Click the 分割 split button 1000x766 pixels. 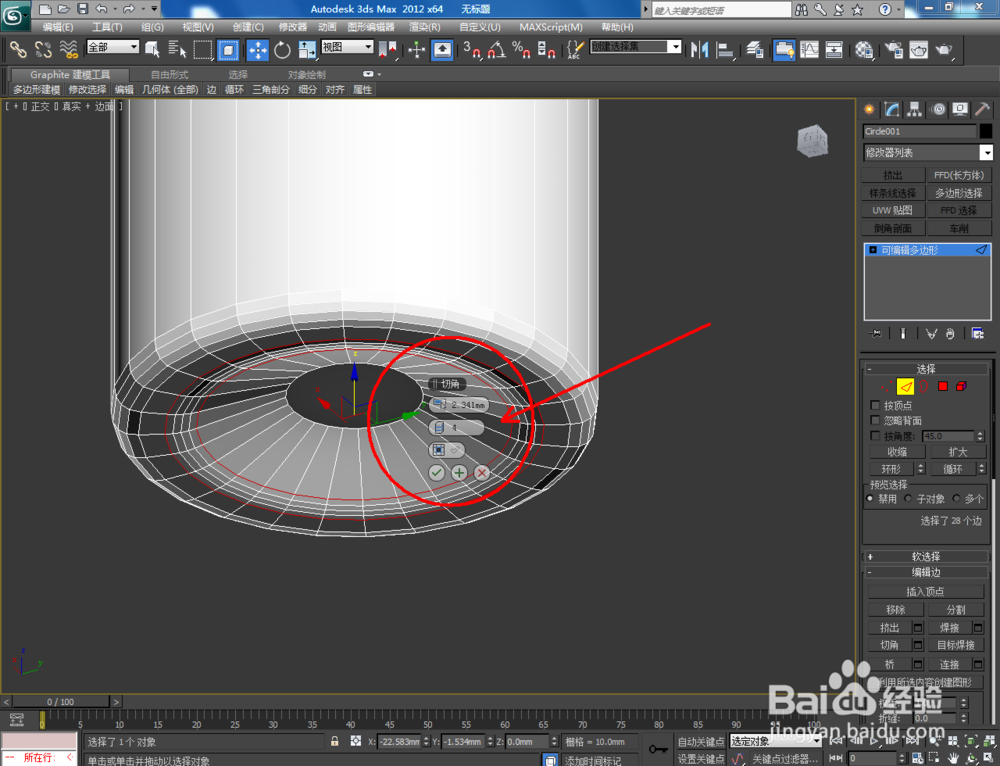point(956,610)
